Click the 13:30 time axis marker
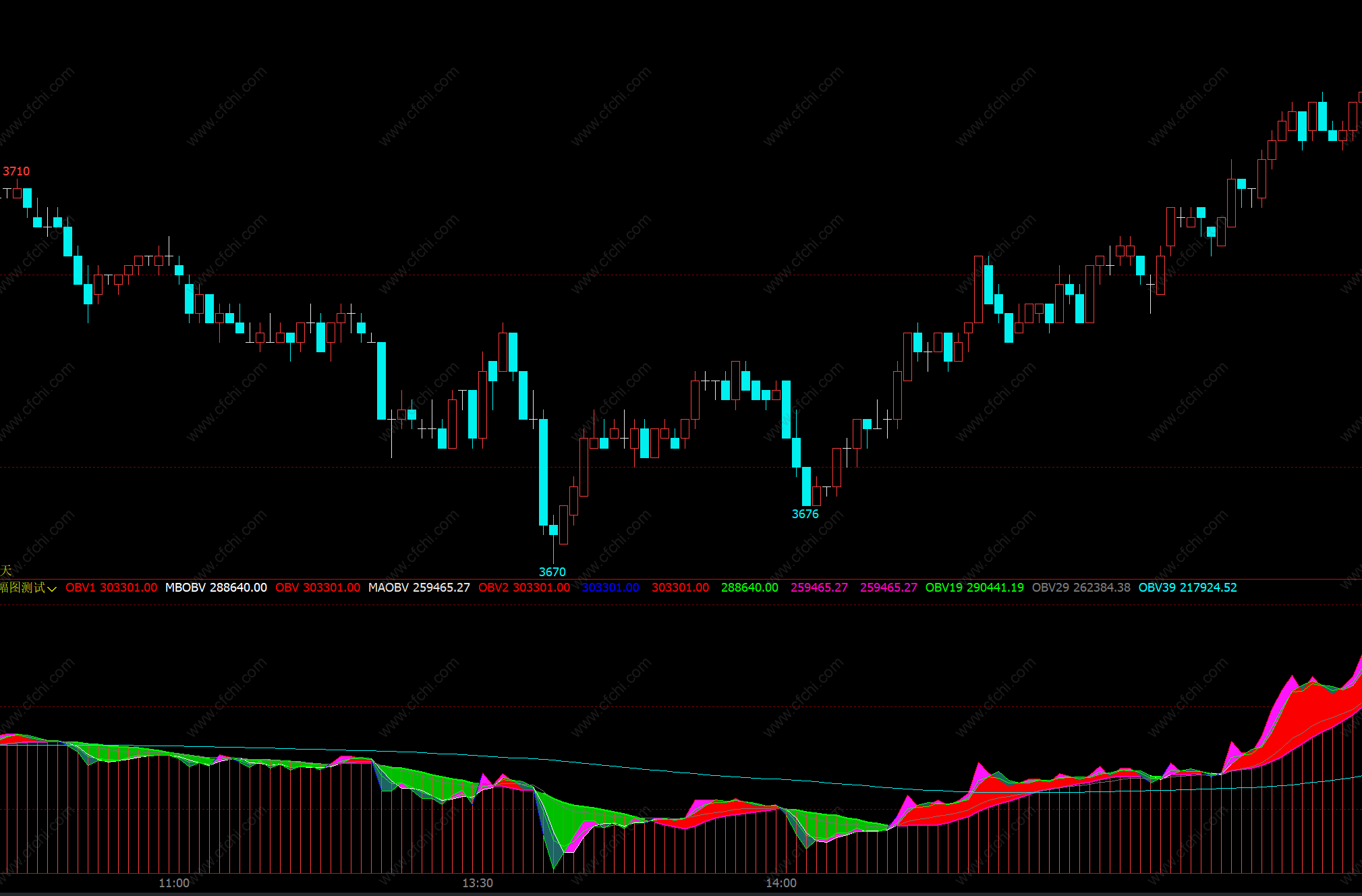This screenshot has height=896, width=1362. point(478,883)
